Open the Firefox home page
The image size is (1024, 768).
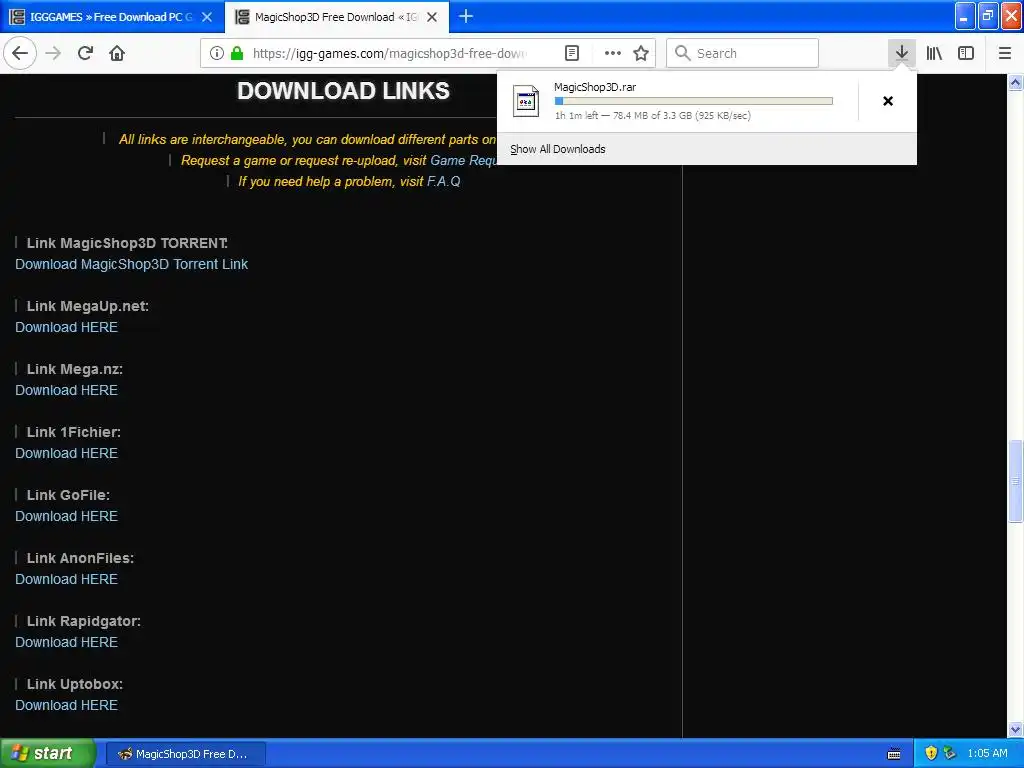click(117, 53)
